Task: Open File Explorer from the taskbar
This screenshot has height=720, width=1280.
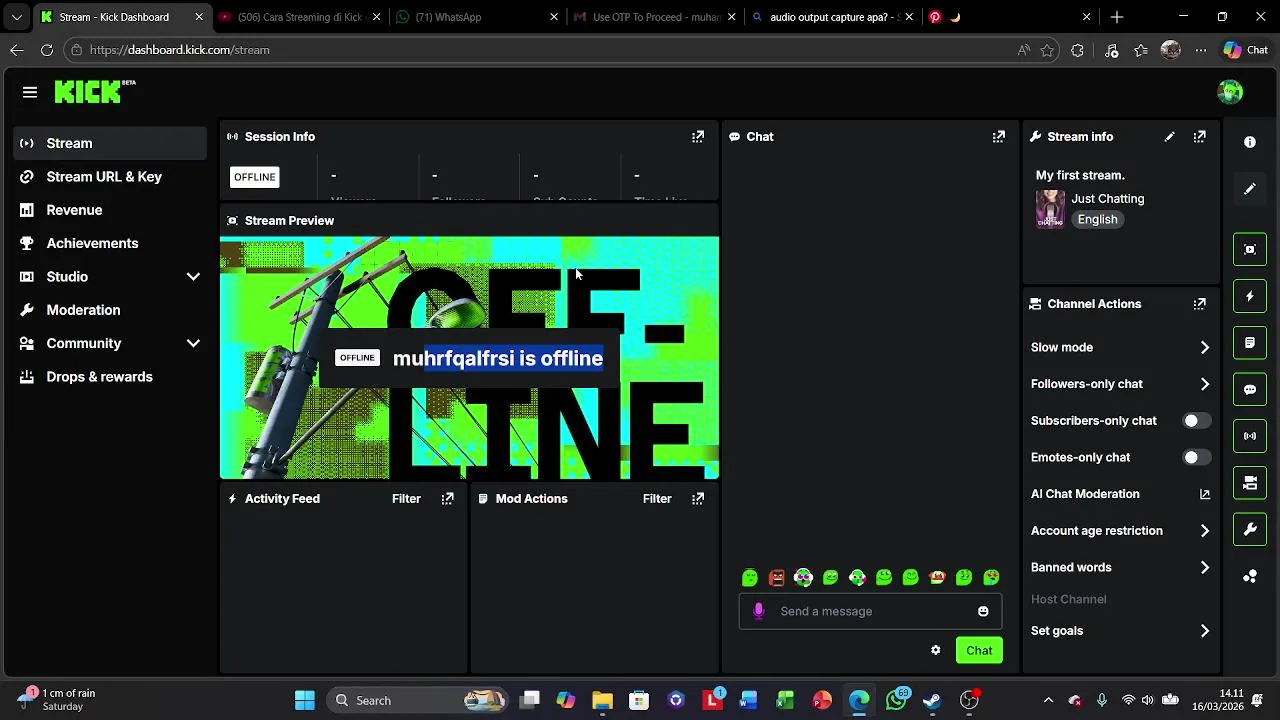Action: [x=602, y=700]
